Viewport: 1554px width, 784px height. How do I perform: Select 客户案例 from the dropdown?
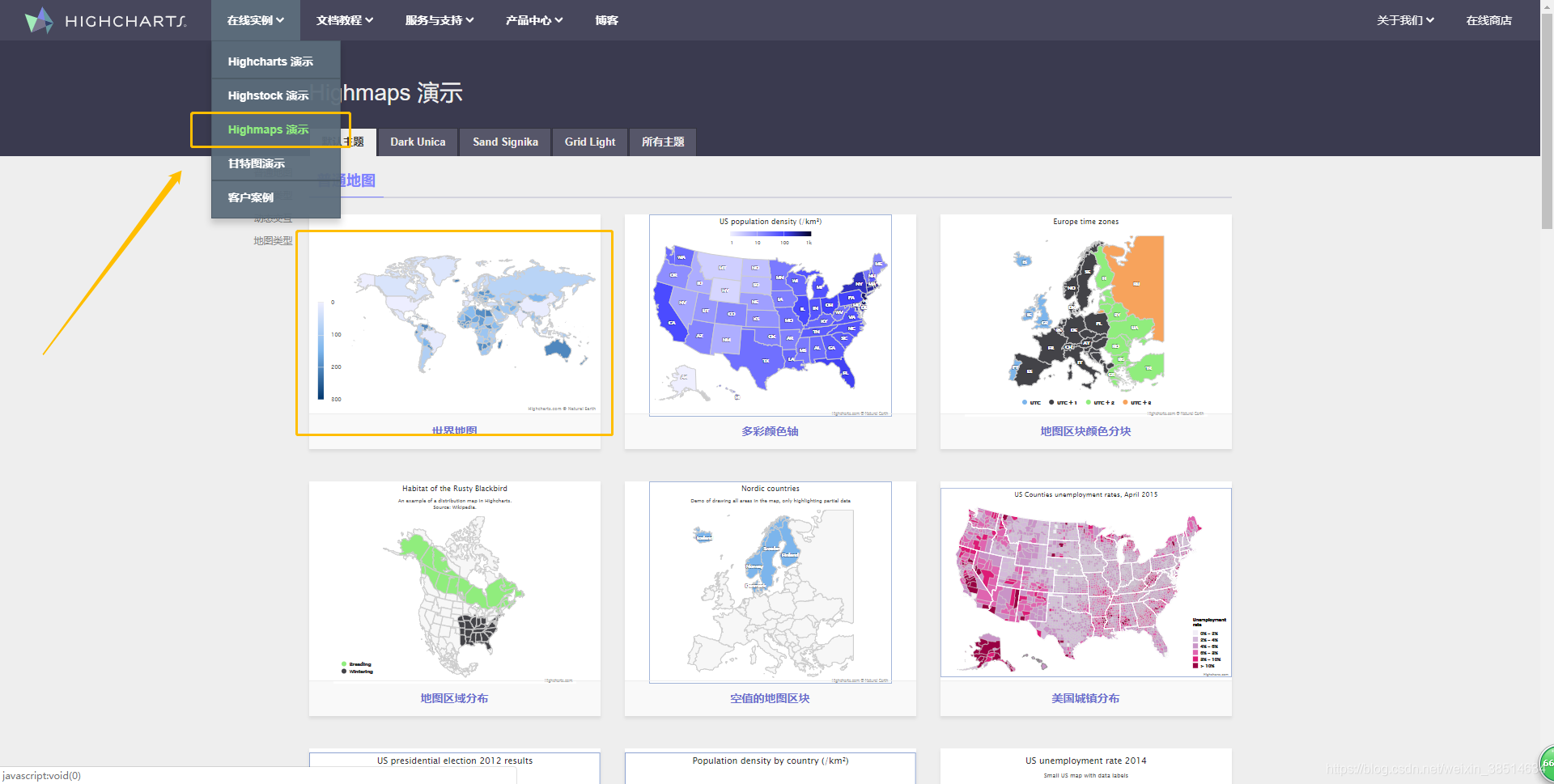pyautogui.click(x=276, y=197)
